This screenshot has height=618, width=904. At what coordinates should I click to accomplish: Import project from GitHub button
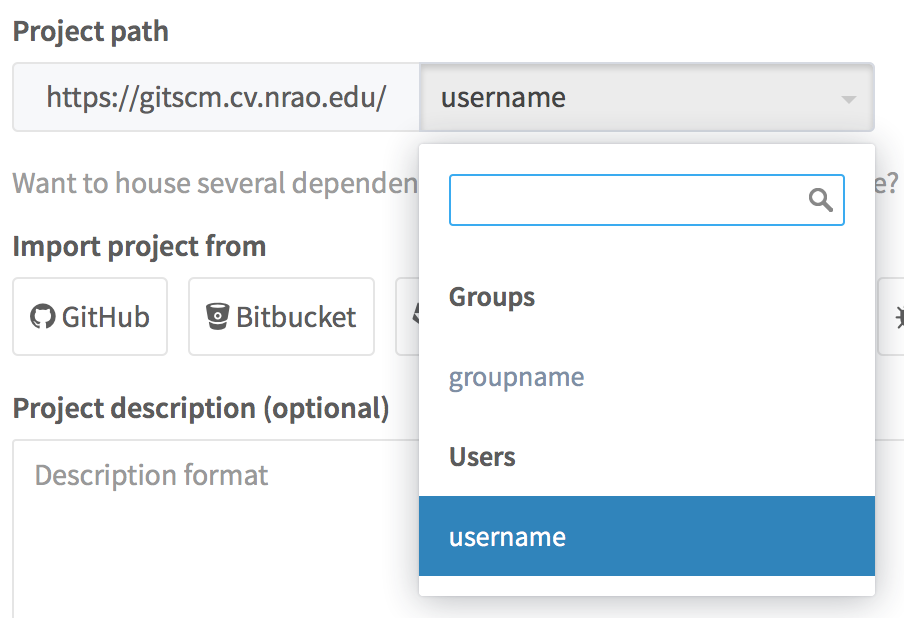click(x=90, y=317)
